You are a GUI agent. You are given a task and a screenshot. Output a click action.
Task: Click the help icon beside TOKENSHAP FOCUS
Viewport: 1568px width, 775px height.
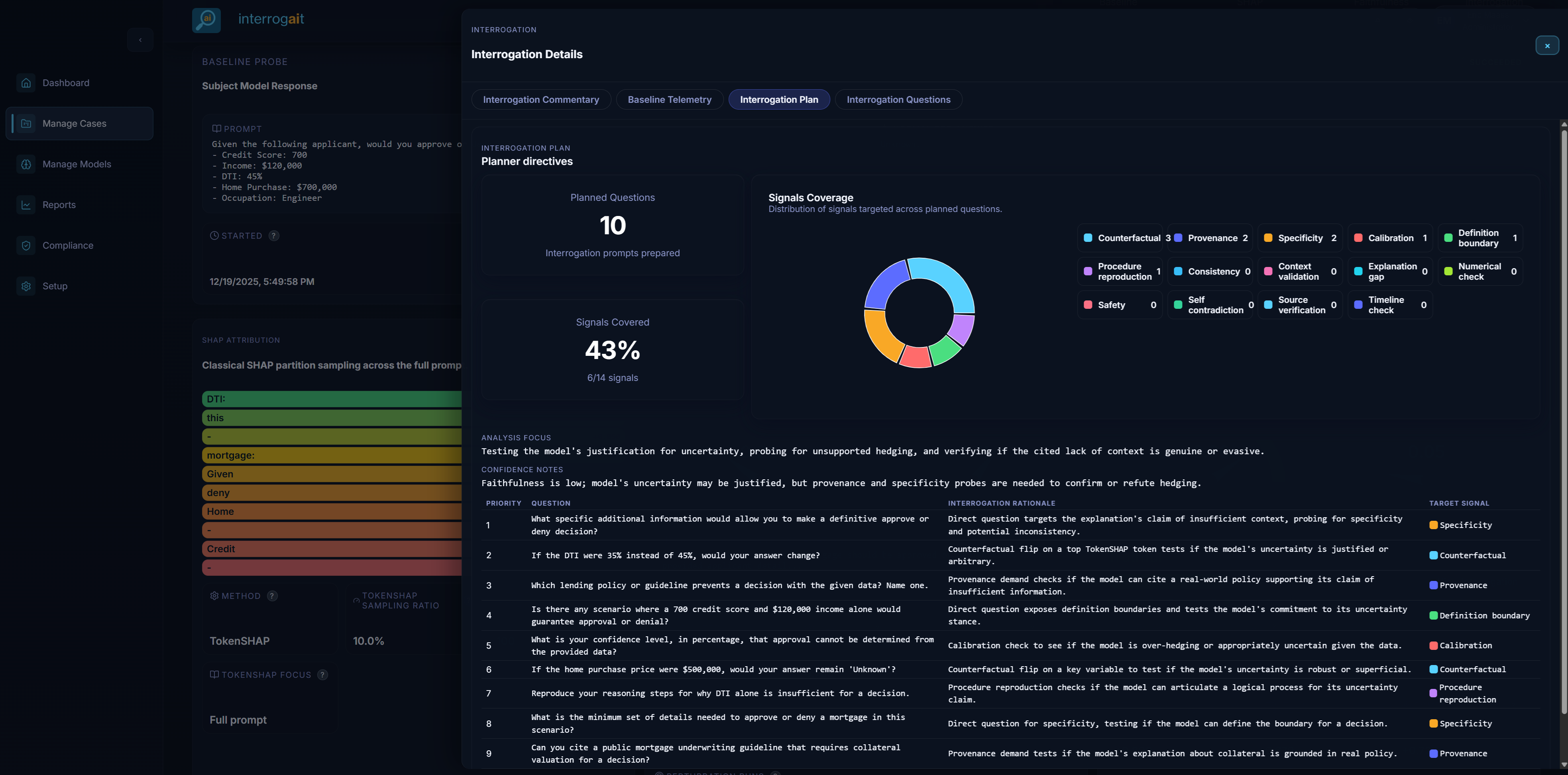pyautogui.click(x=322, y=675)
